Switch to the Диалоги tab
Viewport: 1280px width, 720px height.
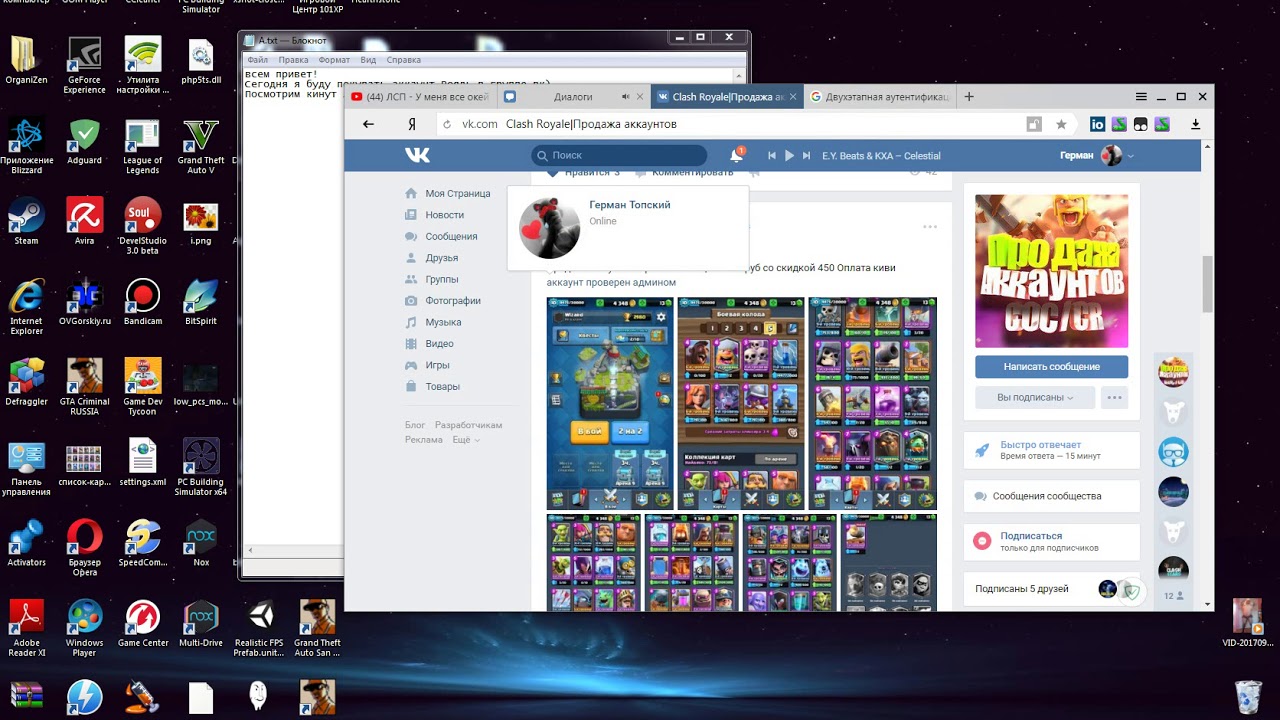point(573,97)
